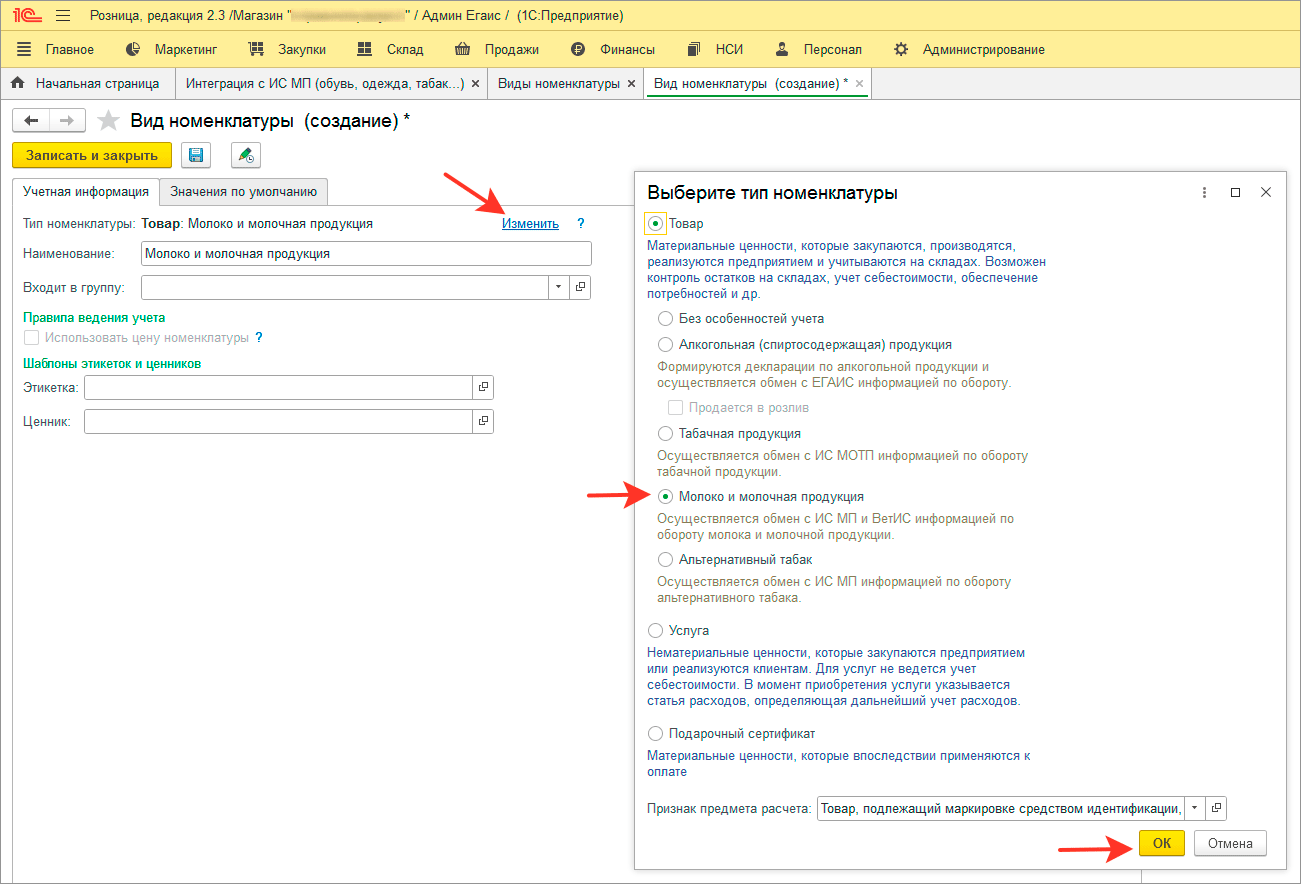Switch to Значения по умолчанию tab
This screenshot has height=884, width=1301.
coord(244,191)
